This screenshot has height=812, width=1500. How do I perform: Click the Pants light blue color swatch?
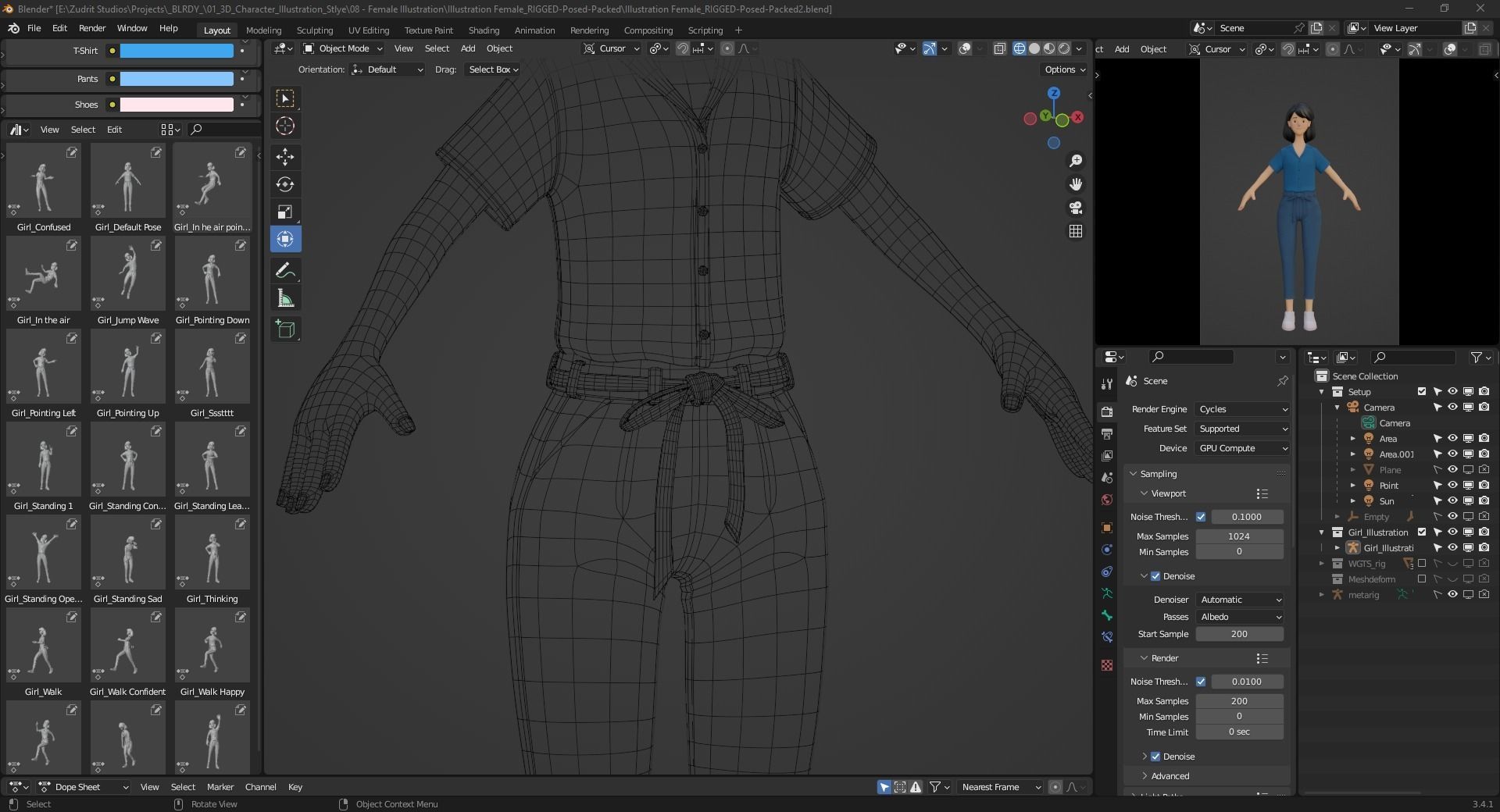[177, 79]
